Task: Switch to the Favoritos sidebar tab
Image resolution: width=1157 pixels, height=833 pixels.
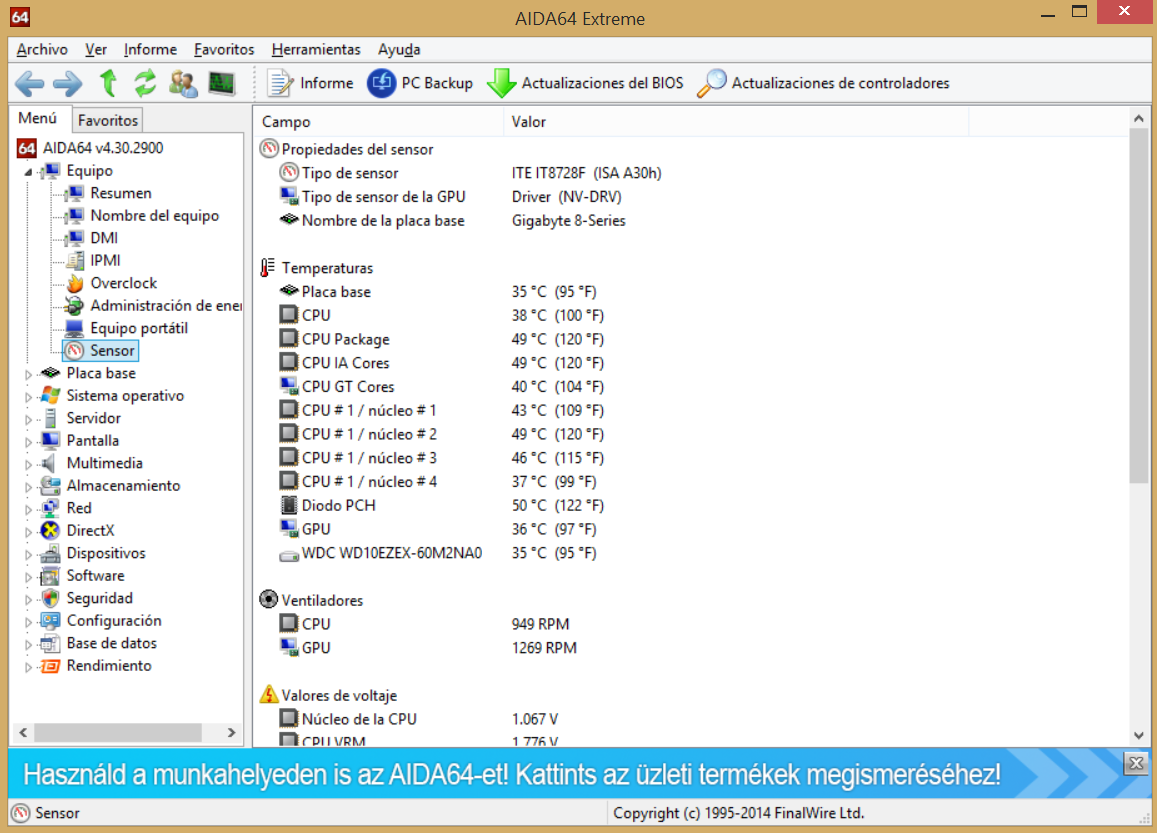Action: pos(108,120)
